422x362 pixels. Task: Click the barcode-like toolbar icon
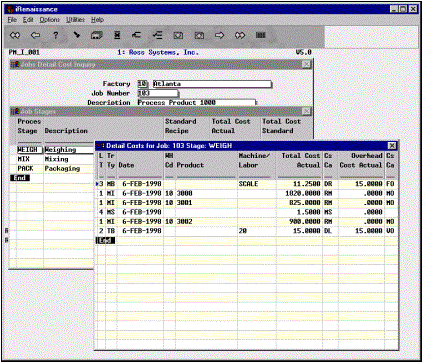[x=261, y=35]
